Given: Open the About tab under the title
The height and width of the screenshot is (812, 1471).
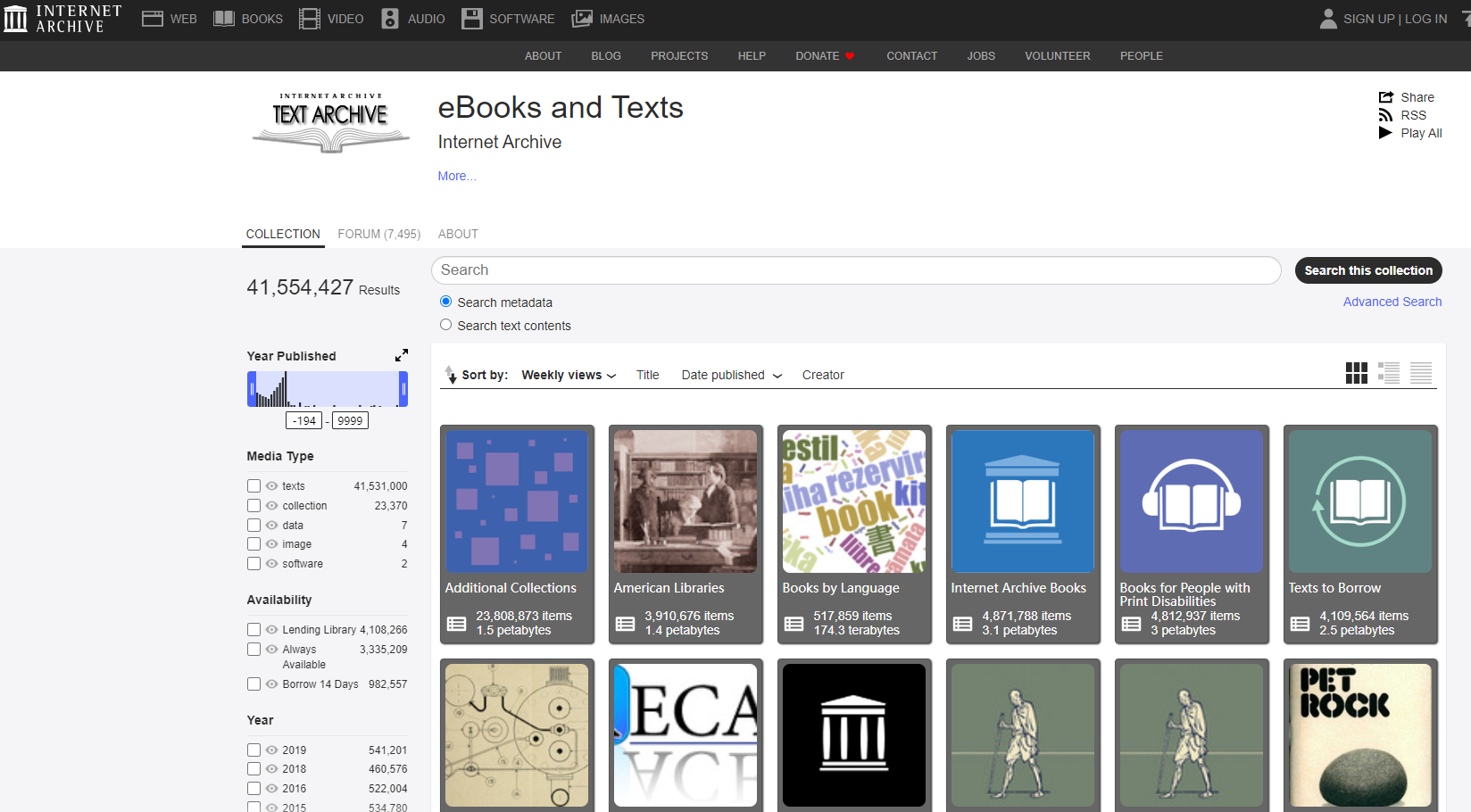Looking at the screenshot, I should [x=458, y=234].
